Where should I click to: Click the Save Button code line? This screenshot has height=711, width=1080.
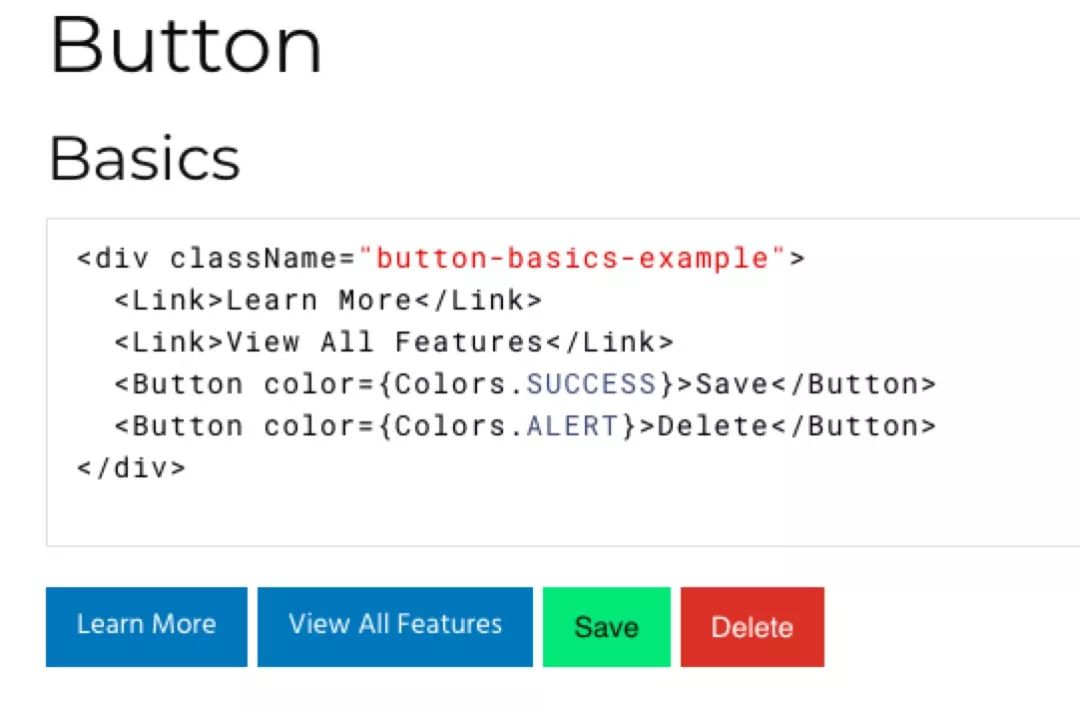coord(525,384)
